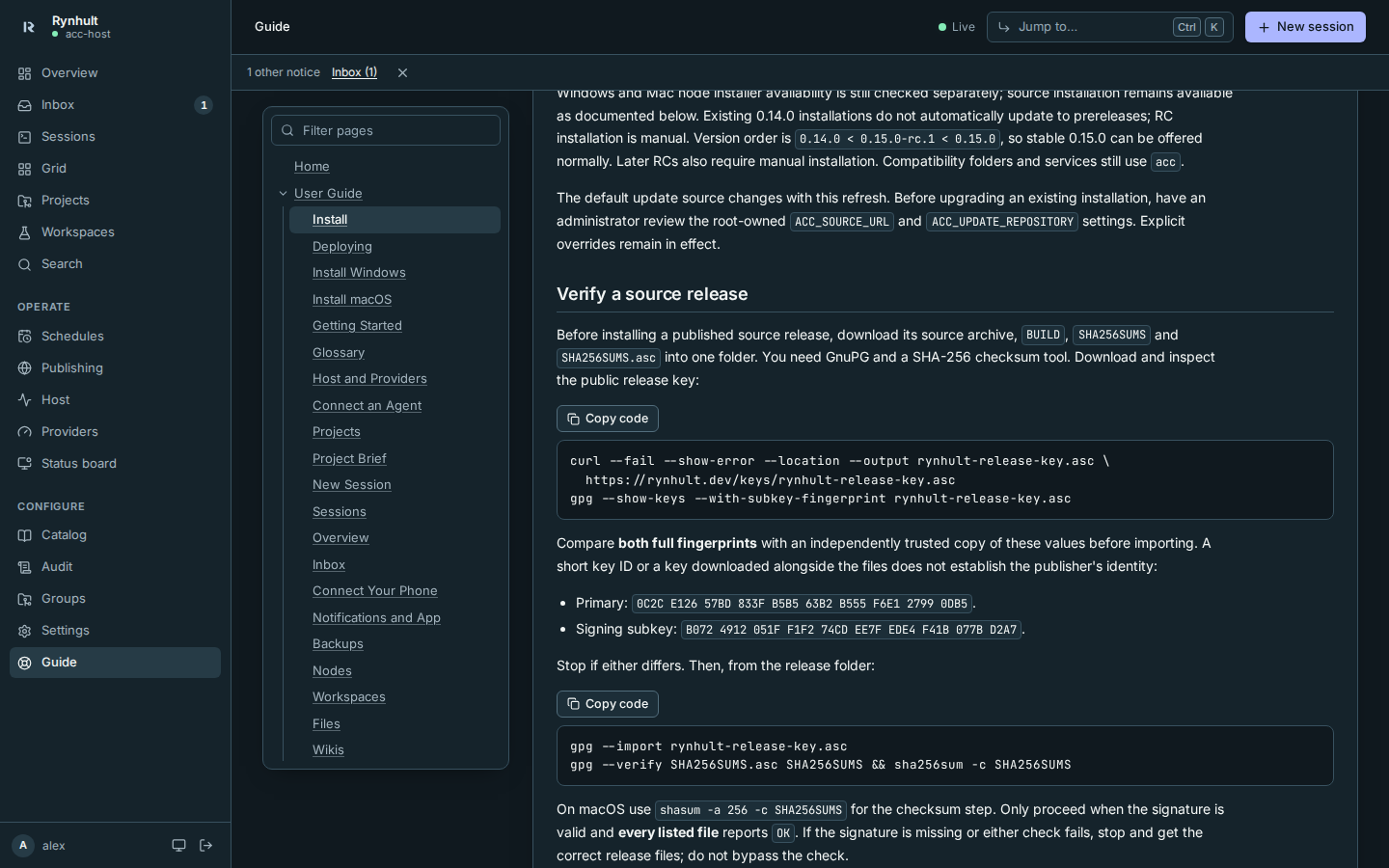Click the Filter pages input field
The width and height of the screenshot is (1389, 868).
point(386,130)
